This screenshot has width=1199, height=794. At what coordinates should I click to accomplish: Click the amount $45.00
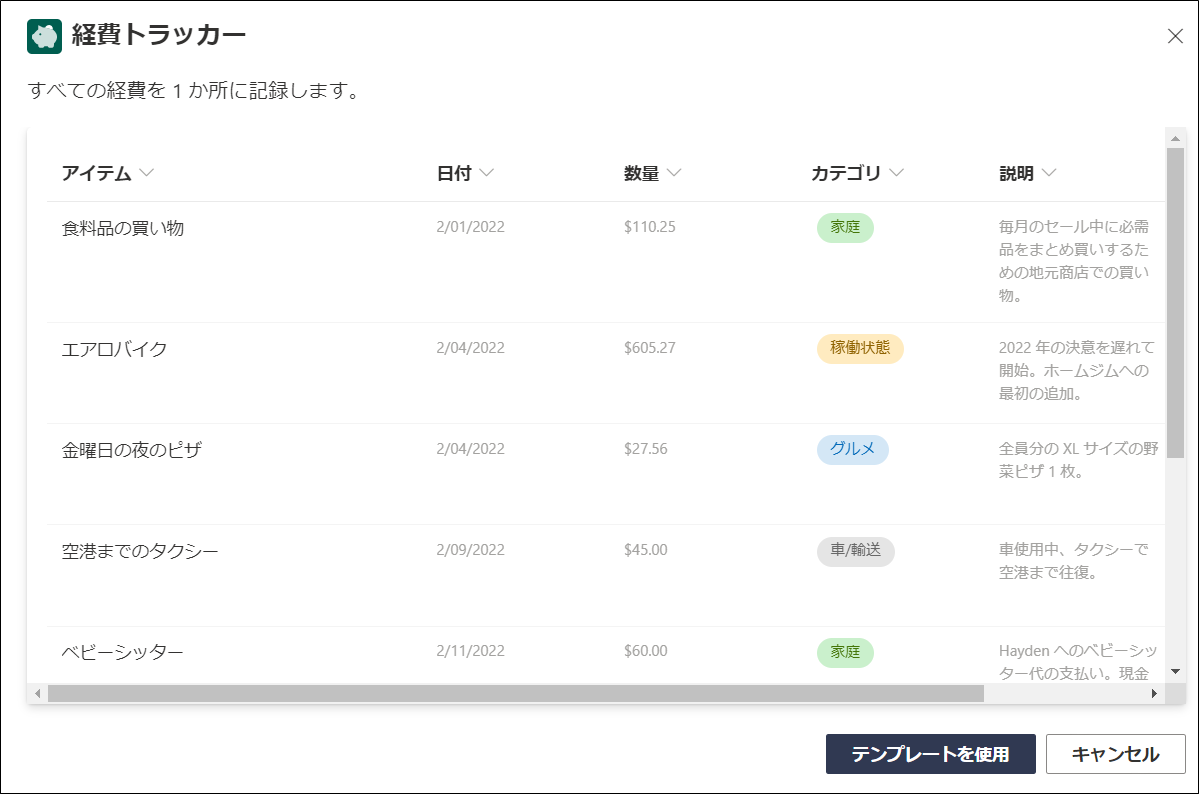click(645, 549)
